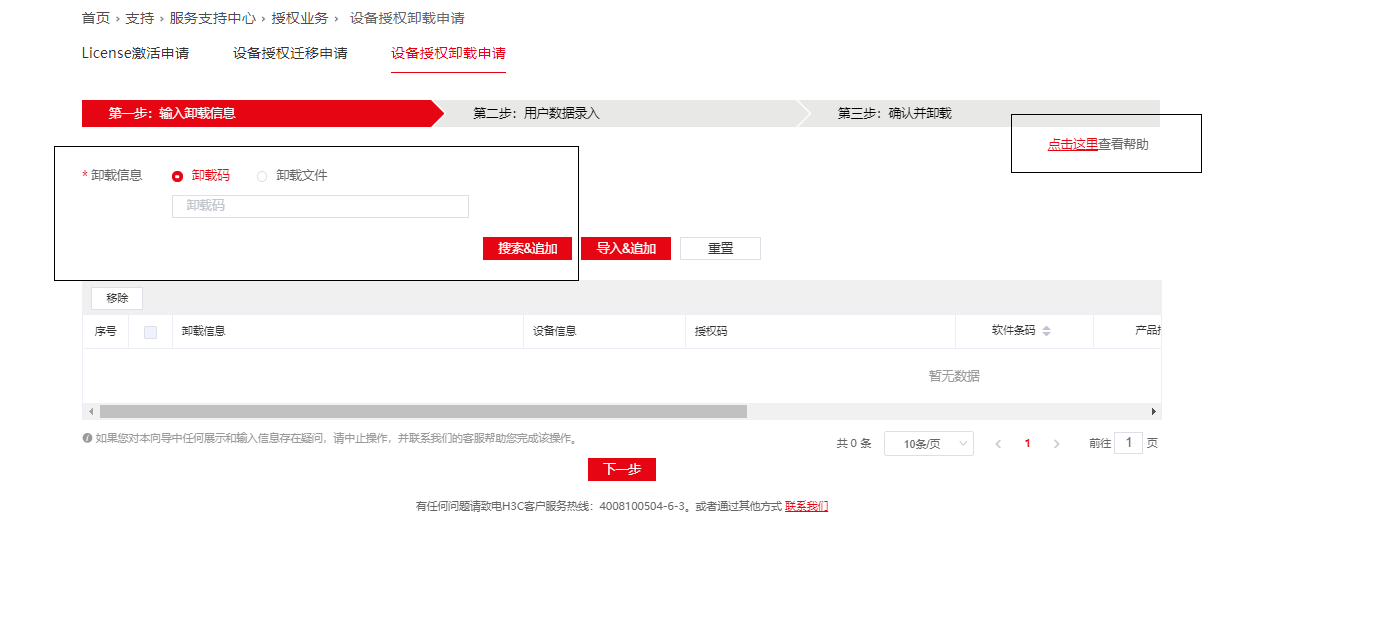The height and width of the screenshot is (624, 1391).
Task: Click the 重置 button
Action: [x=720, y=249]
